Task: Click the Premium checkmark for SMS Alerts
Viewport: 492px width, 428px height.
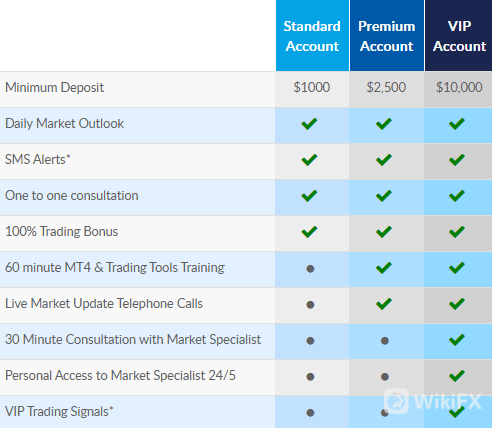Action: point(384,160)
